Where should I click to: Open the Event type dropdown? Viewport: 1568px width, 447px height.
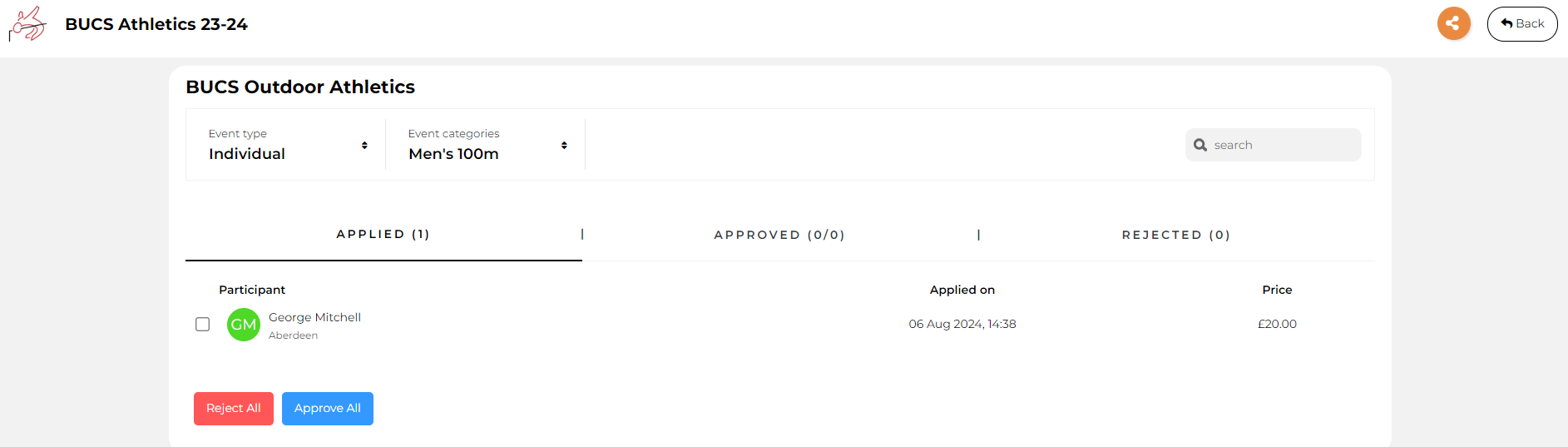tap(286, 145)
